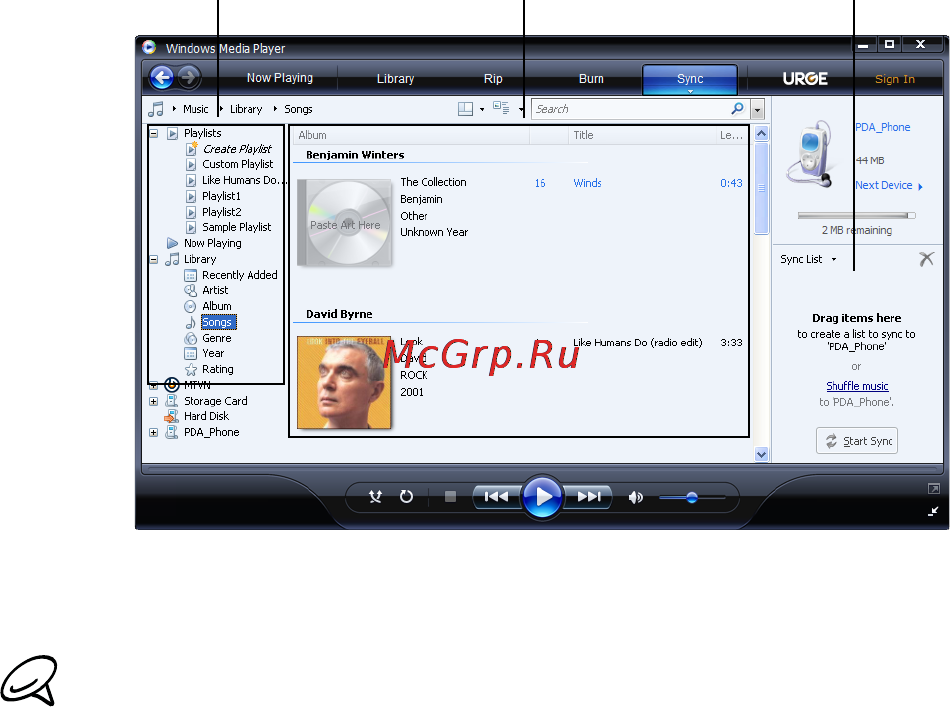Click the volume slider
Viewport: 950px width, 707px height.
point(692,497)
